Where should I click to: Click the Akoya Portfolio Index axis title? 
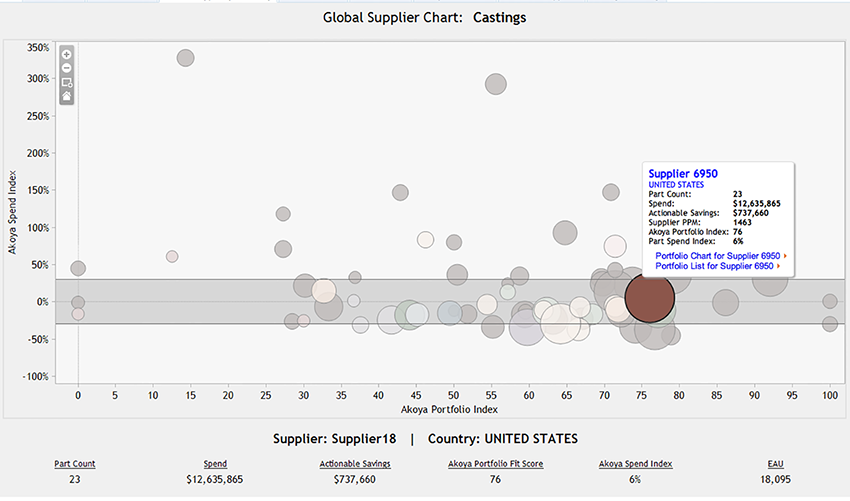click(x=449, y=409)
